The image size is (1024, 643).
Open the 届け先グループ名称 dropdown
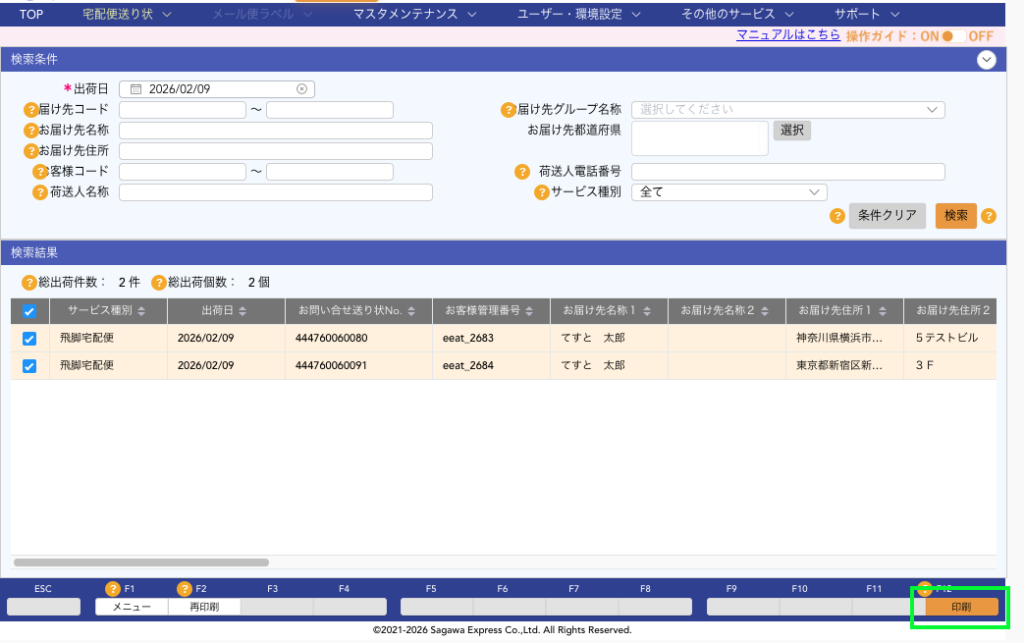(x=787, y=110)
